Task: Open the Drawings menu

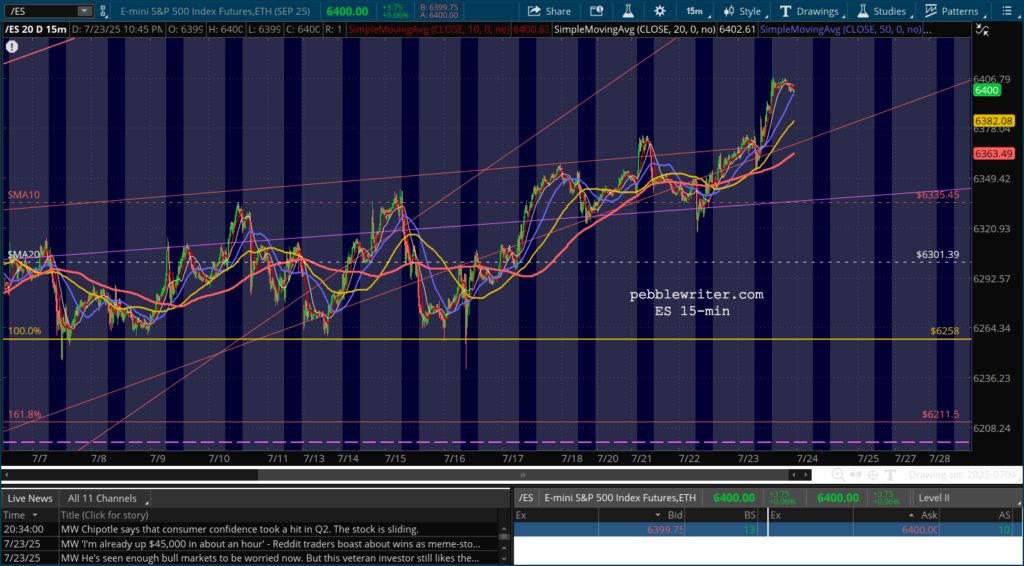Action: pyautogui.click(x=809, y=11)
